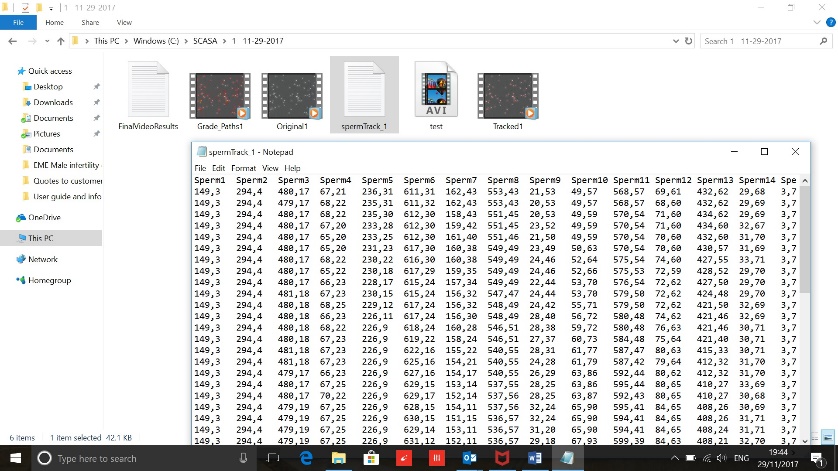
Task: Select Quick access in navigation pane
Action: (x=50, y=71)
